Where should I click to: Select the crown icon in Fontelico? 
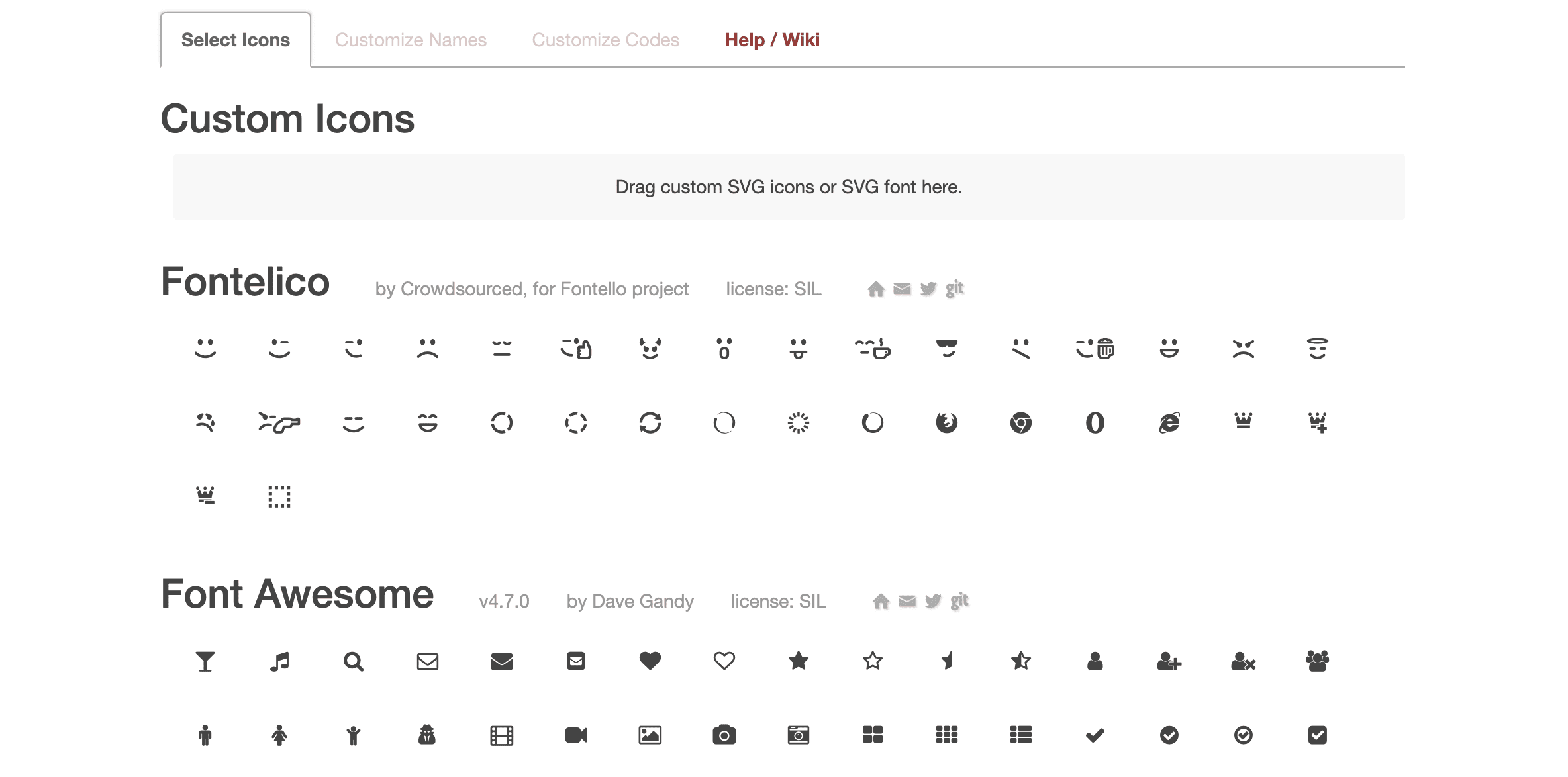tap(1244, 422)
